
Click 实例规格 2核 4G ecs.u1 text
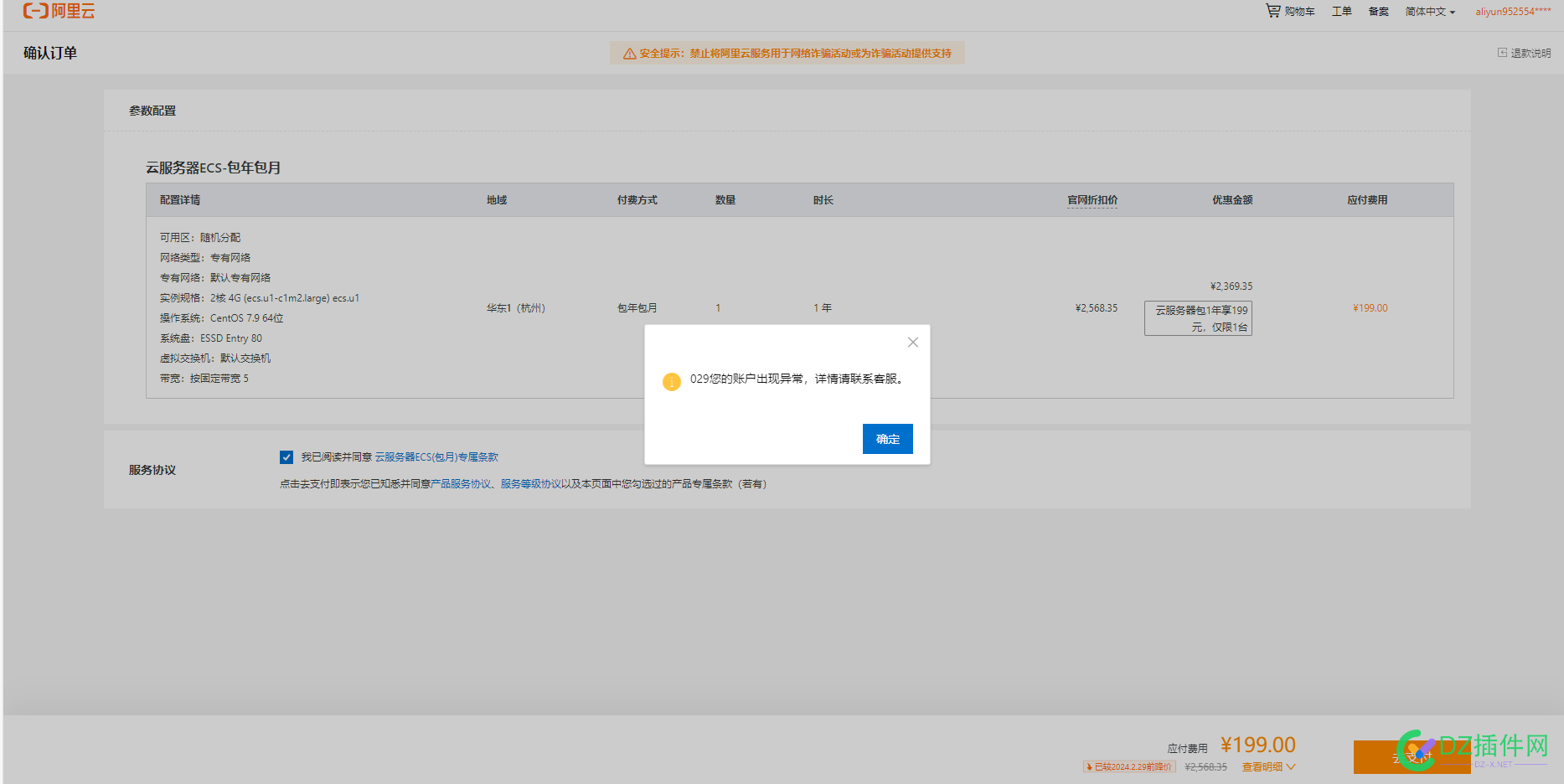(260, 298)
